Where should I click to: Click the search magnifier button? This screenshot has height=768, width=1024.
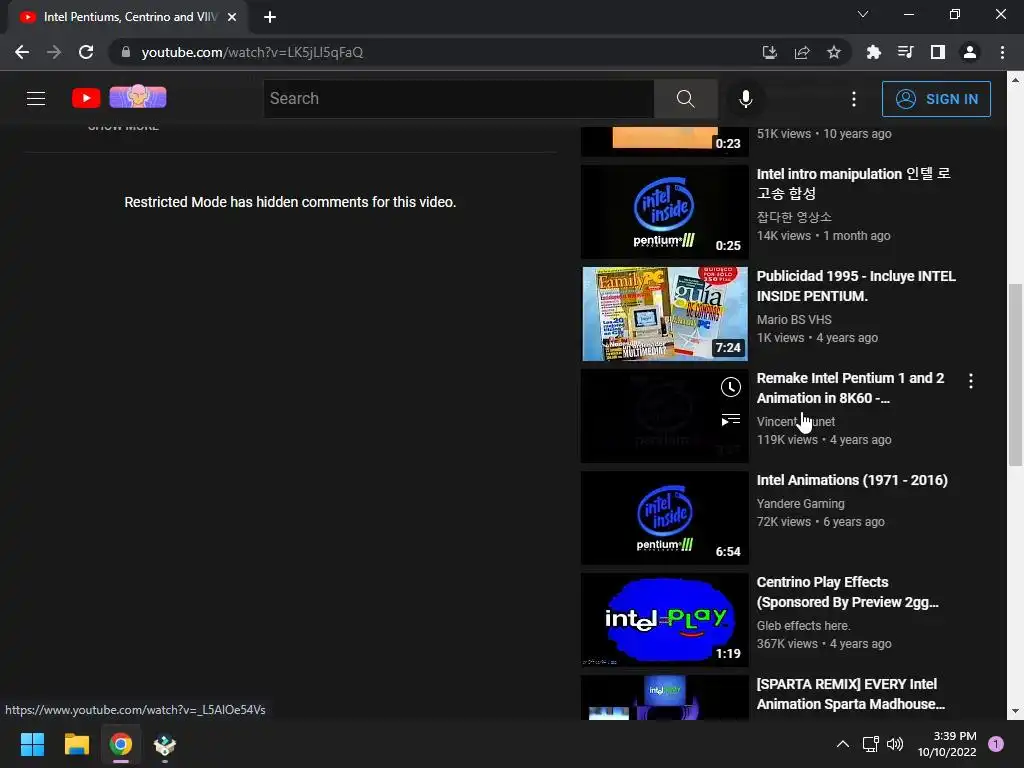tap(685, 99)
